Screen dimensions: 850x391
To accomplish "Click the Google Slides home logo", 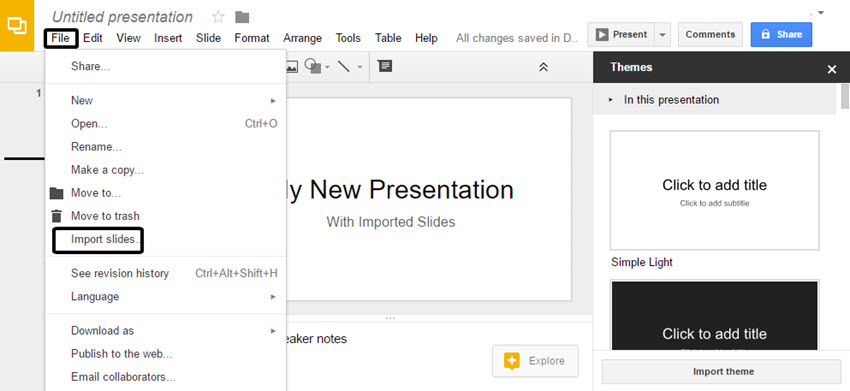I will (17, 25).
